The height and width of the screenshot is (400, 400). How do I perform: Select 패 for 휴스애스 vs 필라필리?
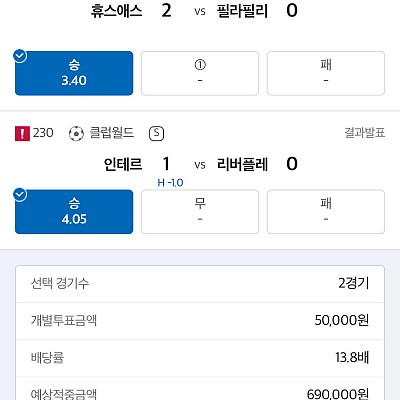pyautogui.click(x=326, y=73)
